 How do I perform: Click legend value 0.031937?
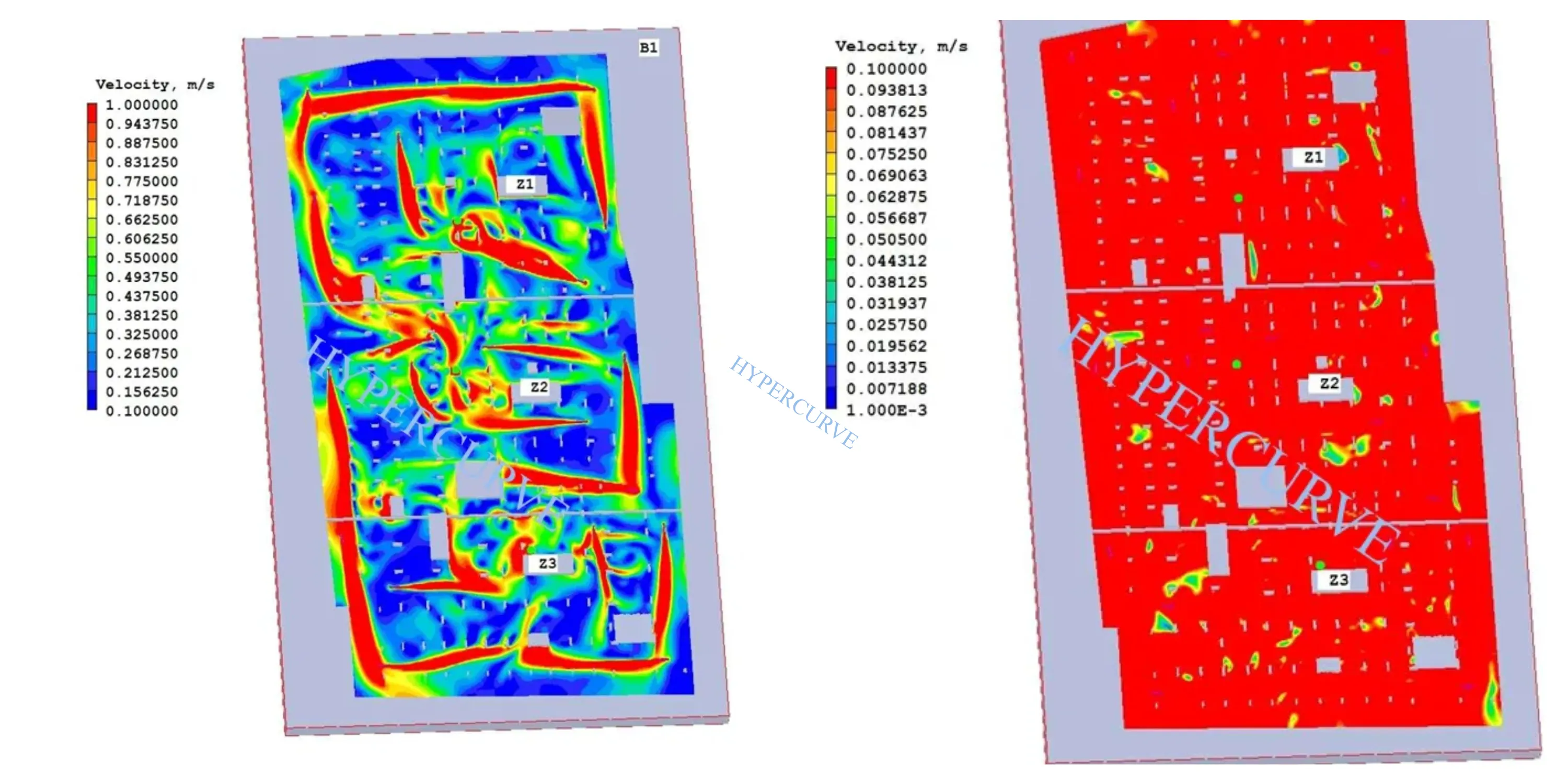tap(886, 304)
